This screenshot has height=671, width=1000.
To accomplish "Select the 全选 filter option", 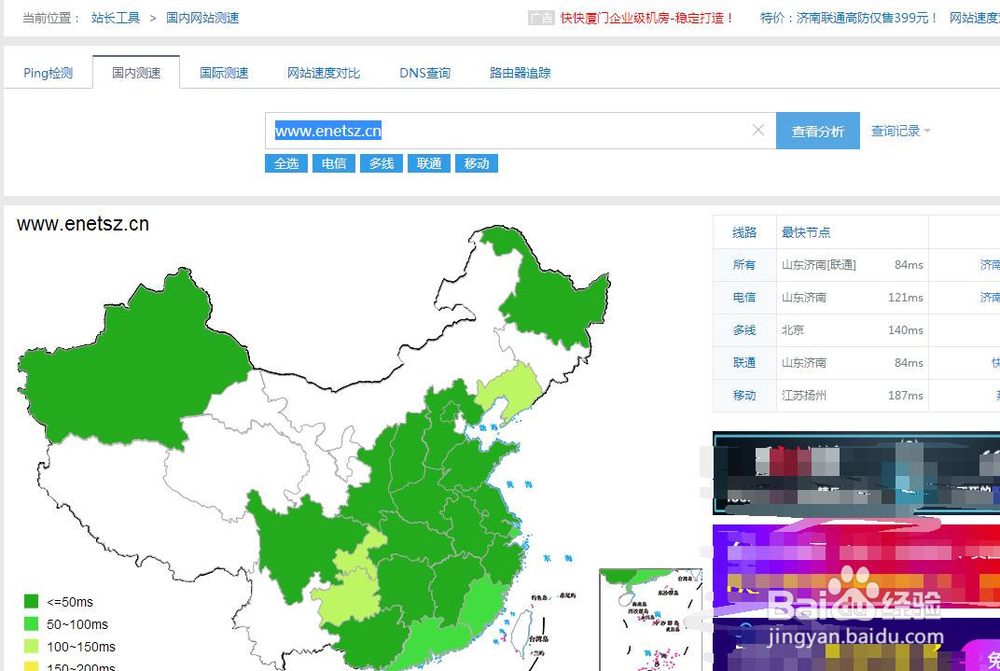I will (x=286, y=163).
